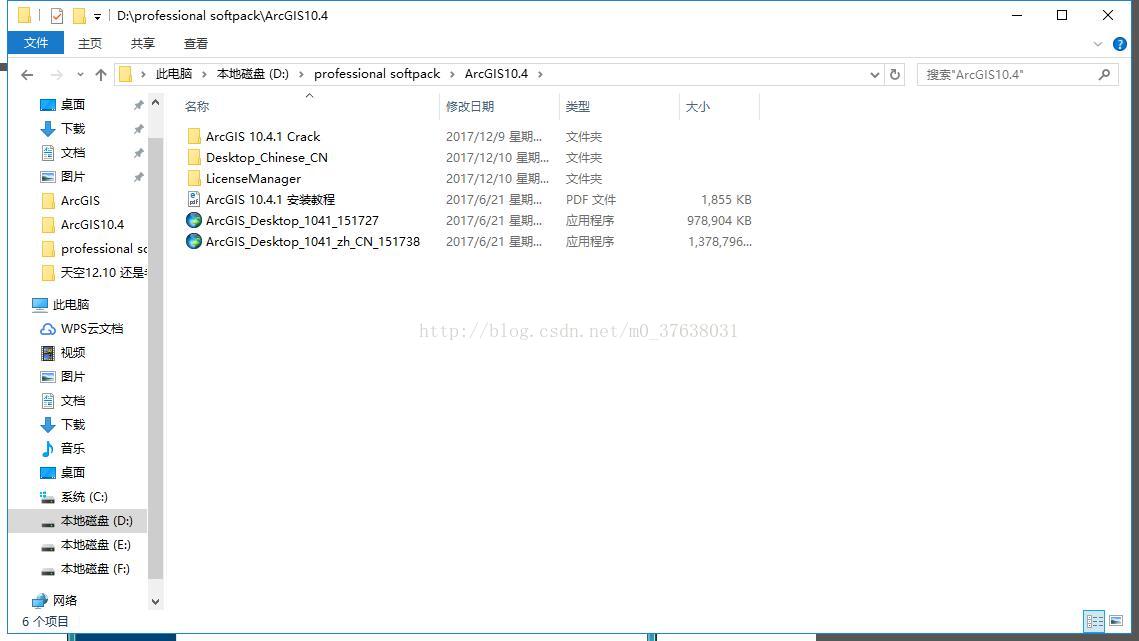Open 本地磁盘 (F:) drive
Image resolution: width=1139 pixels, height=641 pixels.
pyautogui.click(x=95, y=568)
